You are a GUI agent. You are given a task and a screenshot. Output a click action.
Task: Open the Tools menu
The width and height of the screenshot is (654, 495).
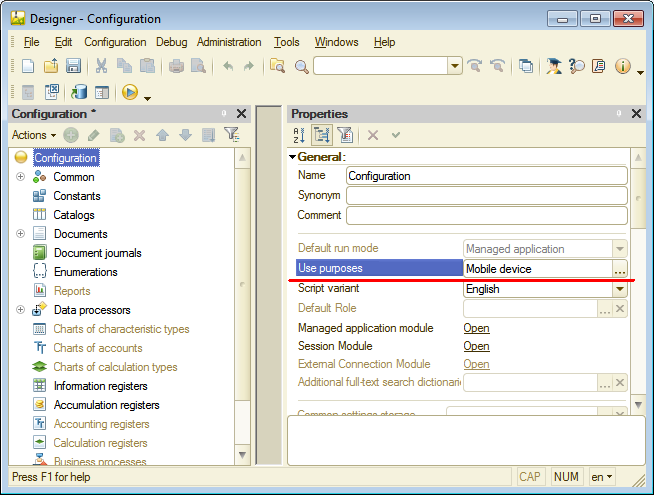[287, 42]
